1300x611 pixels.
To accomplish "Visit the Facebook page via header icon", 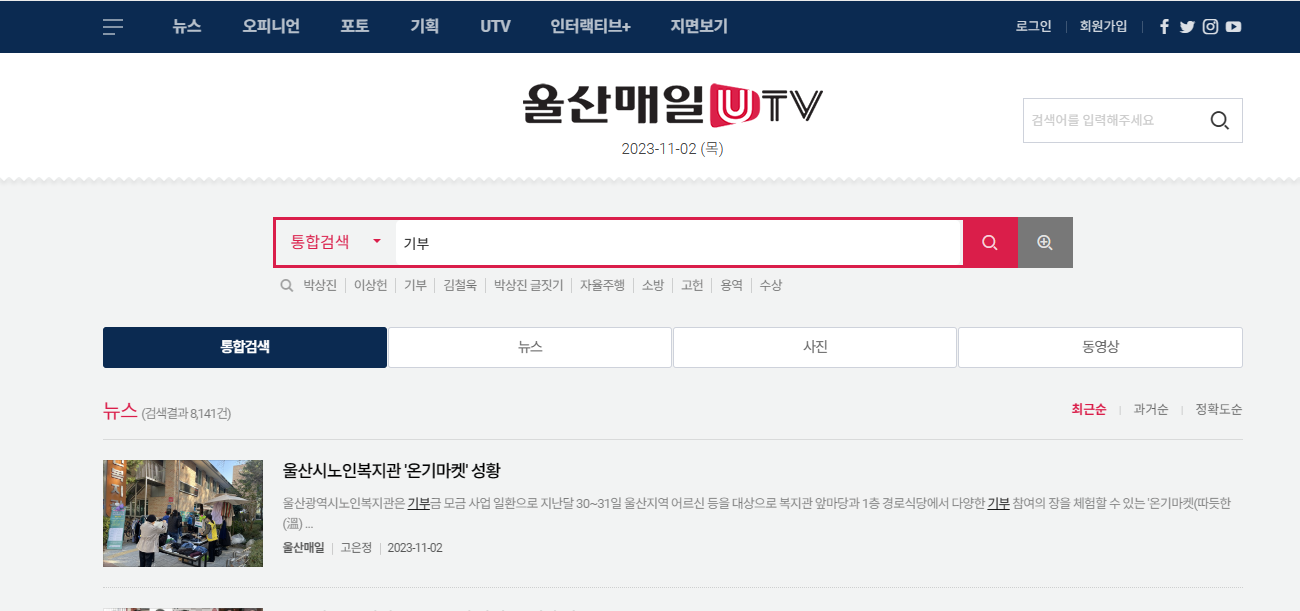I will tap(1164, 27).
